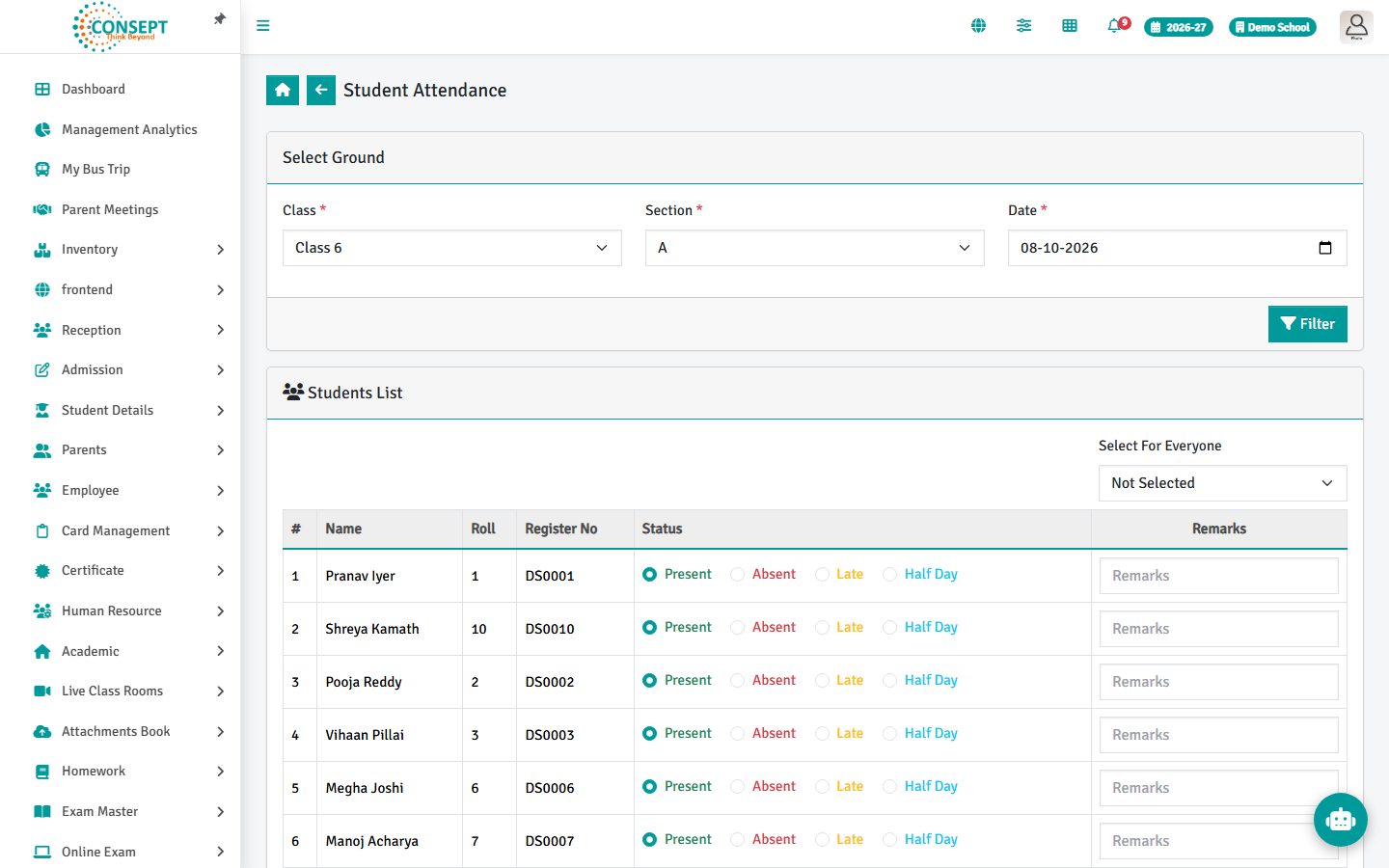Open the notifications bell

1115,26
